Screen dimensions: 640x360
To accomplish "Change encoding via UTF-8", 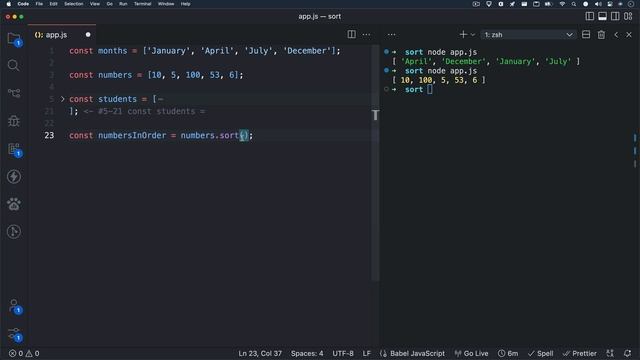I will (x=343, y=353).
